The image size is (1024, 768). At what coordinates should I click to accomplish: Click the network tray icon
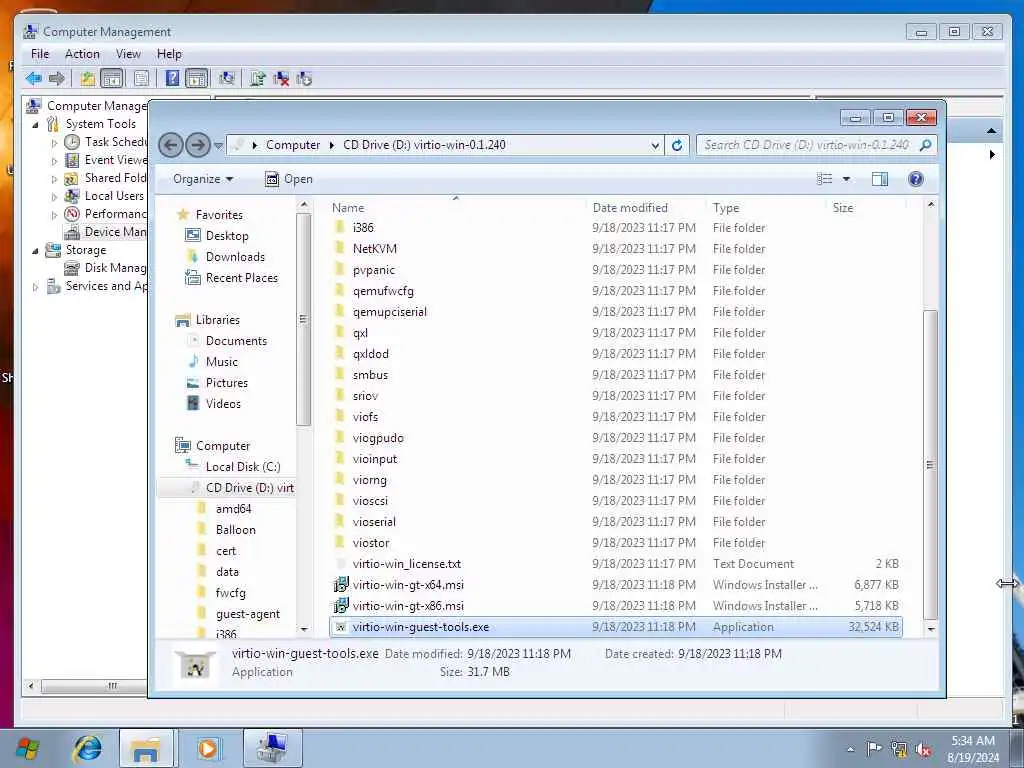click(x=899, y=749)
